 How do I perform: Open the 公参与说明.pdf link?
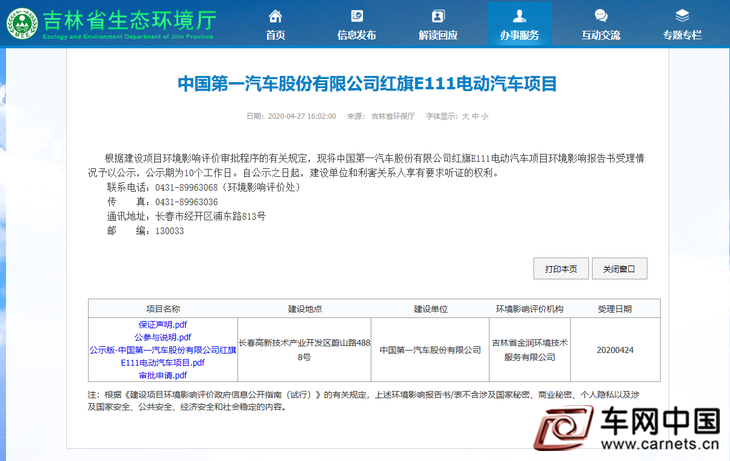tap(162, 337)
